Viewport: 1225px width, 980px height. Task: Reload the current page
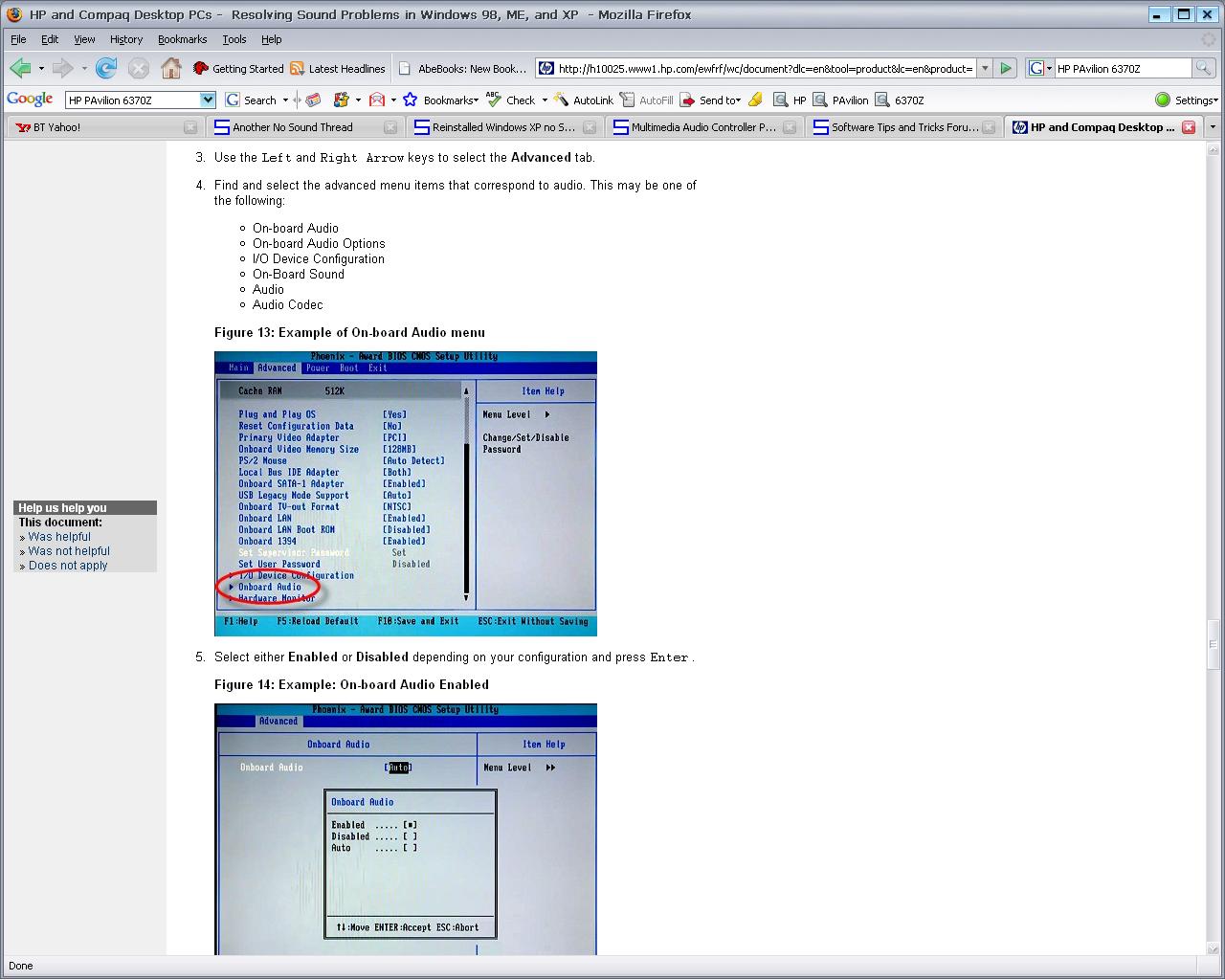(x=106, y=68)
